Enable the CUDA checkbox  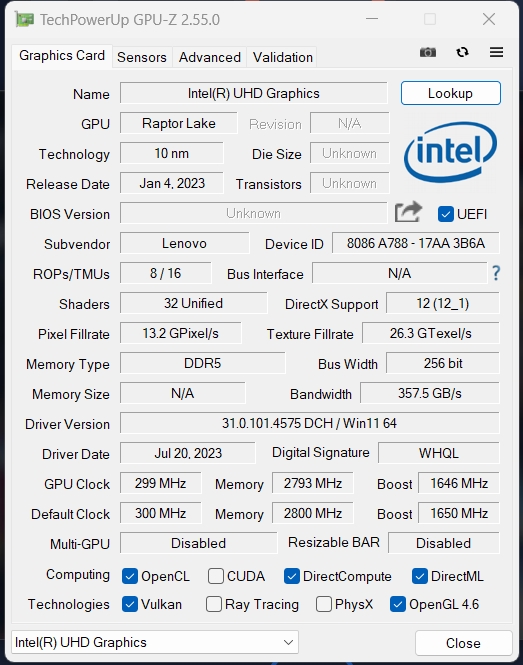click(215, 576)
